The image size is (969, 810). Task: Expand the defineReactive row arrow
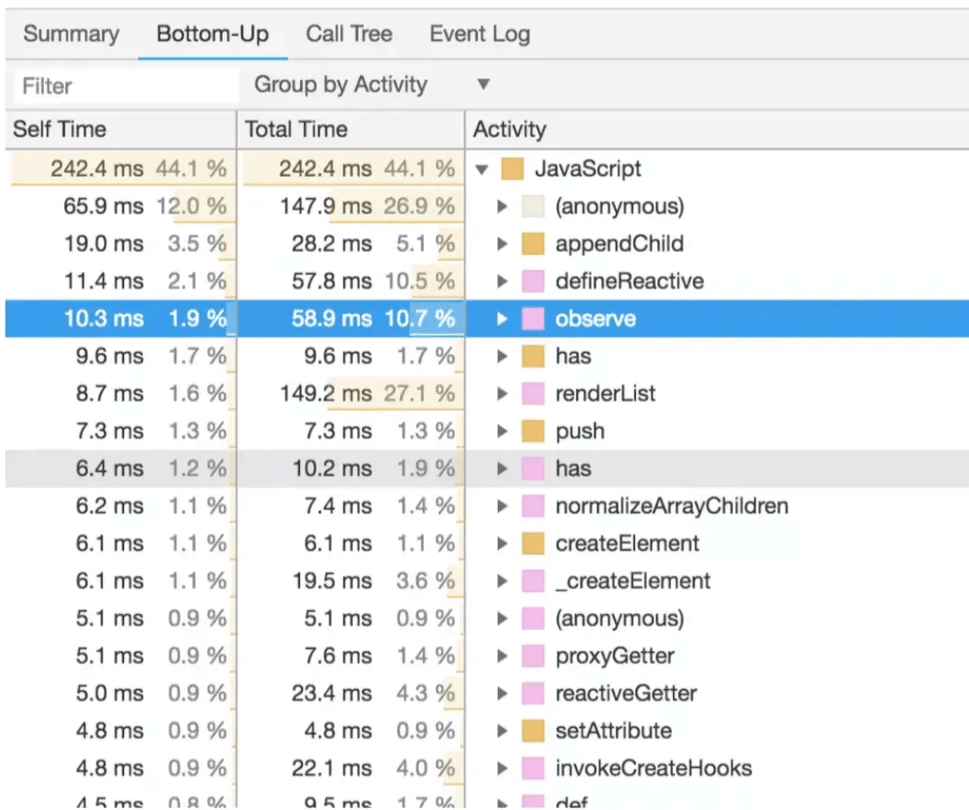(x=503, y=282)
